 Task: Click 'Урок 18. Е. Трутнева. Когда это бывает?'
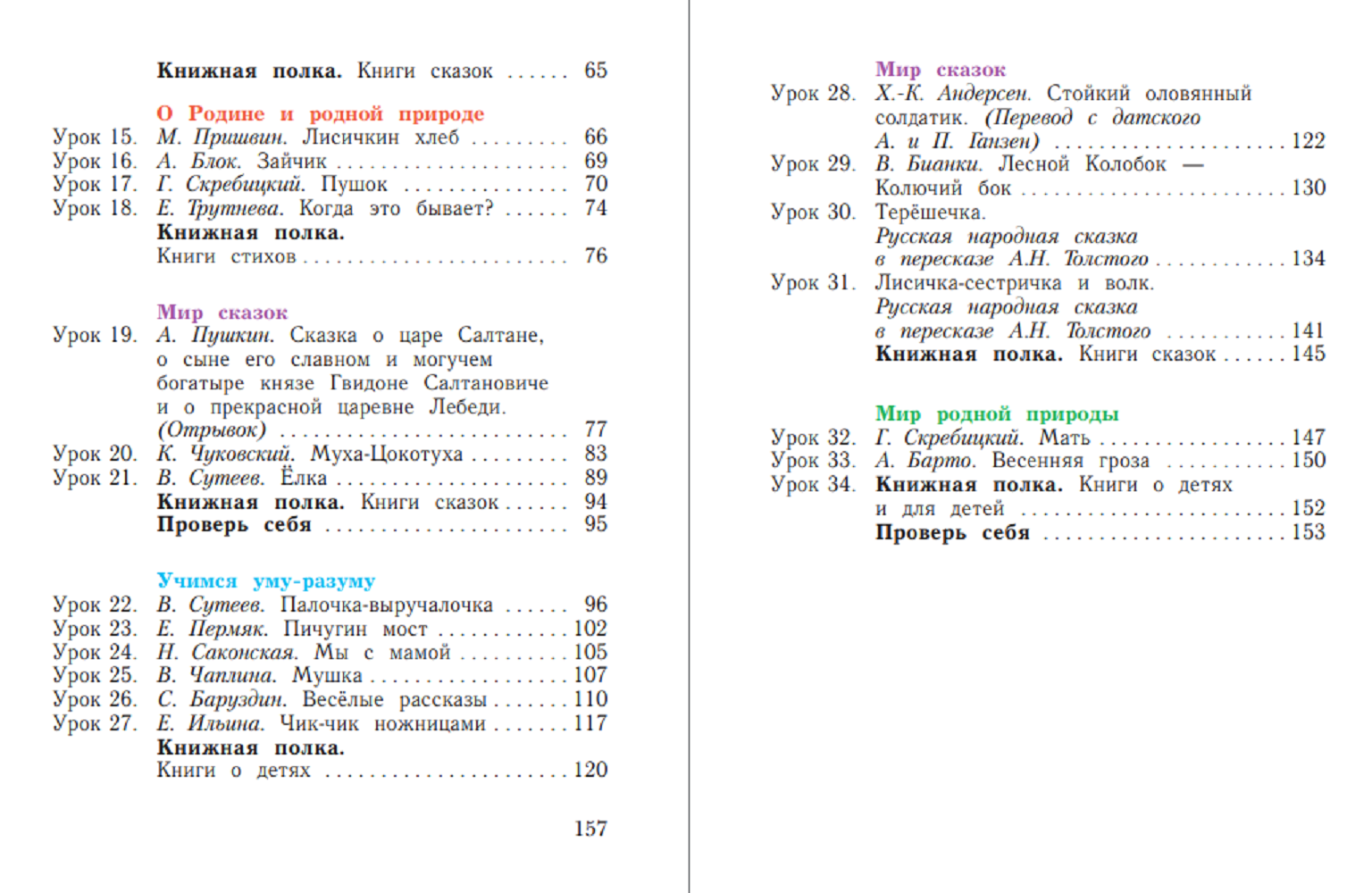330,209
